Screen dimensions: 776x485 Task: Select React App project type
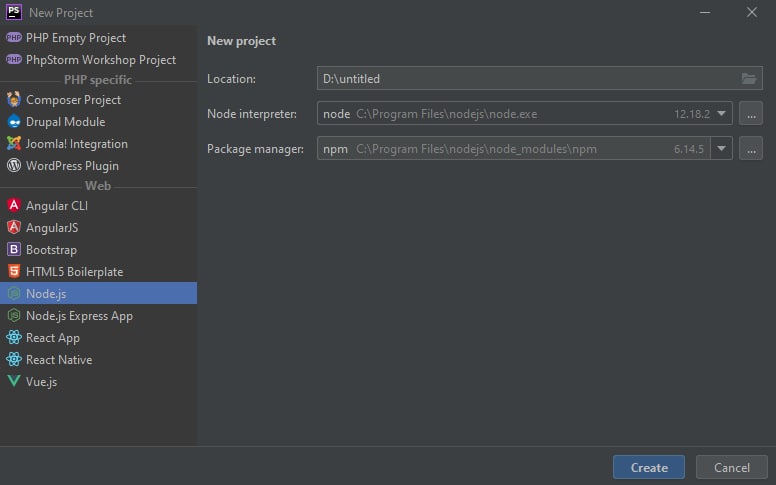tap(98, 338)
